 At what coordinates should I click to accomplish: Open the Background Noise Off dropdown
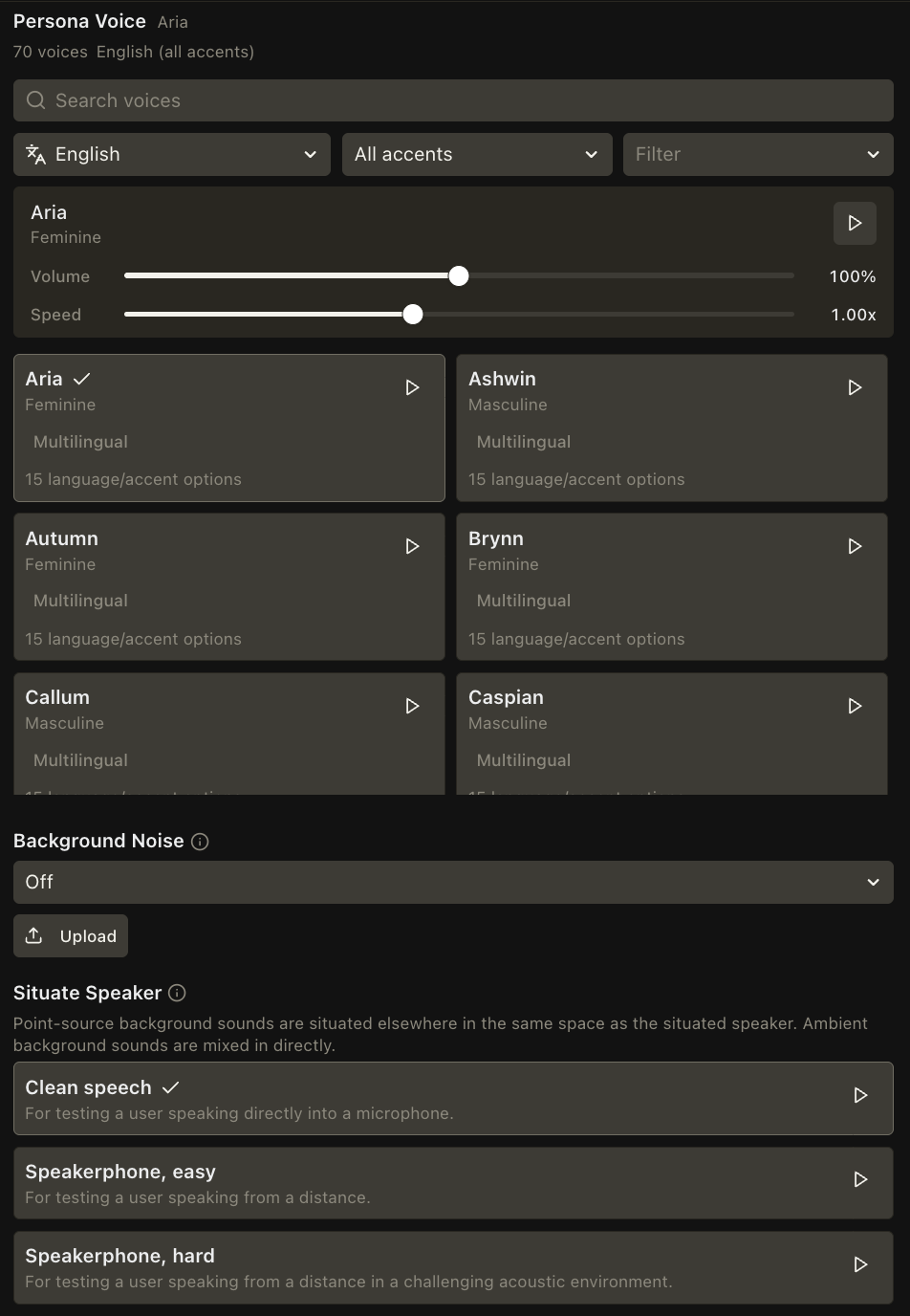pyautogui.click(x=453, y=882)
